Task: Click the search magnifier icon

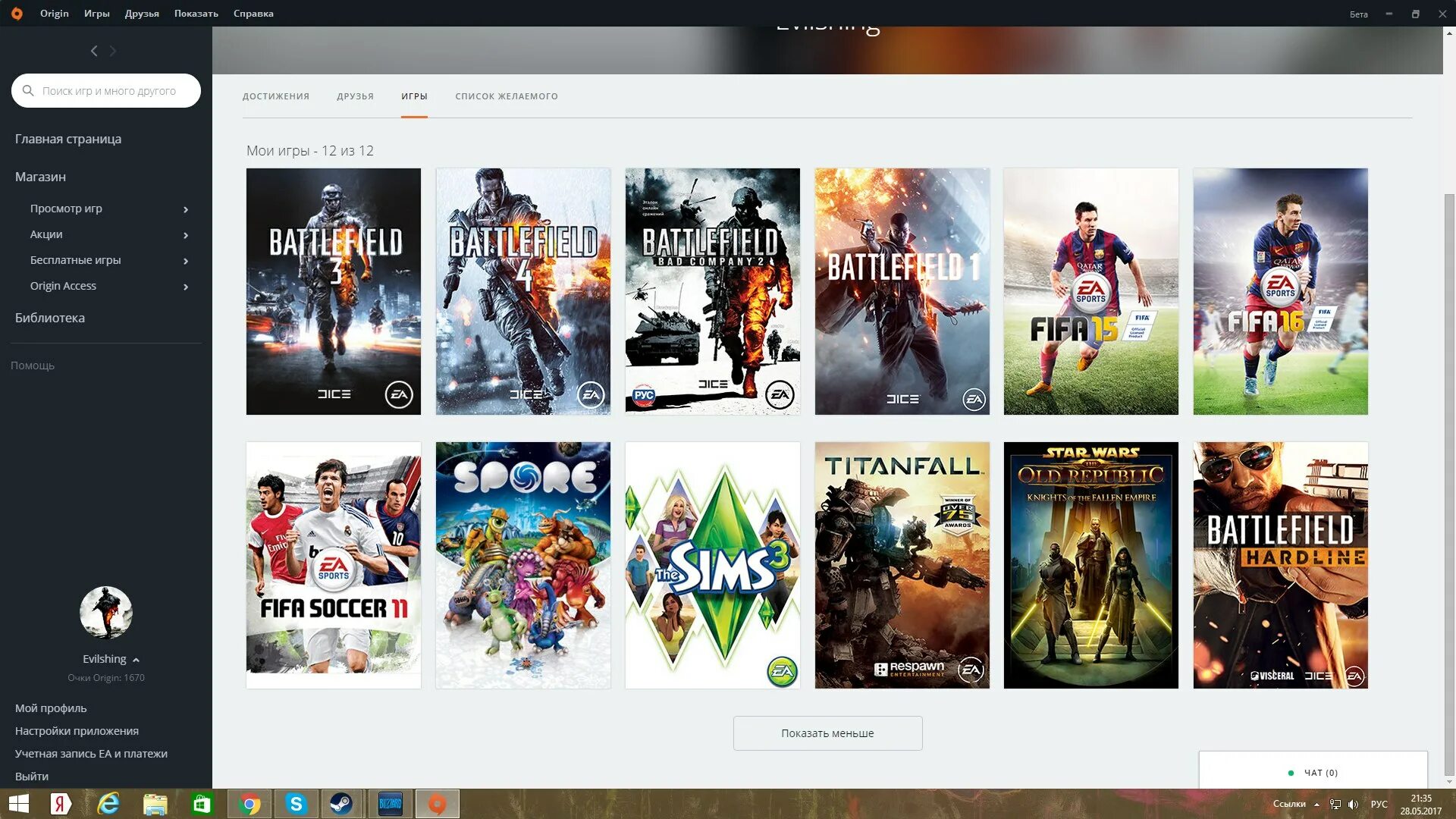Action: [28, 90]
